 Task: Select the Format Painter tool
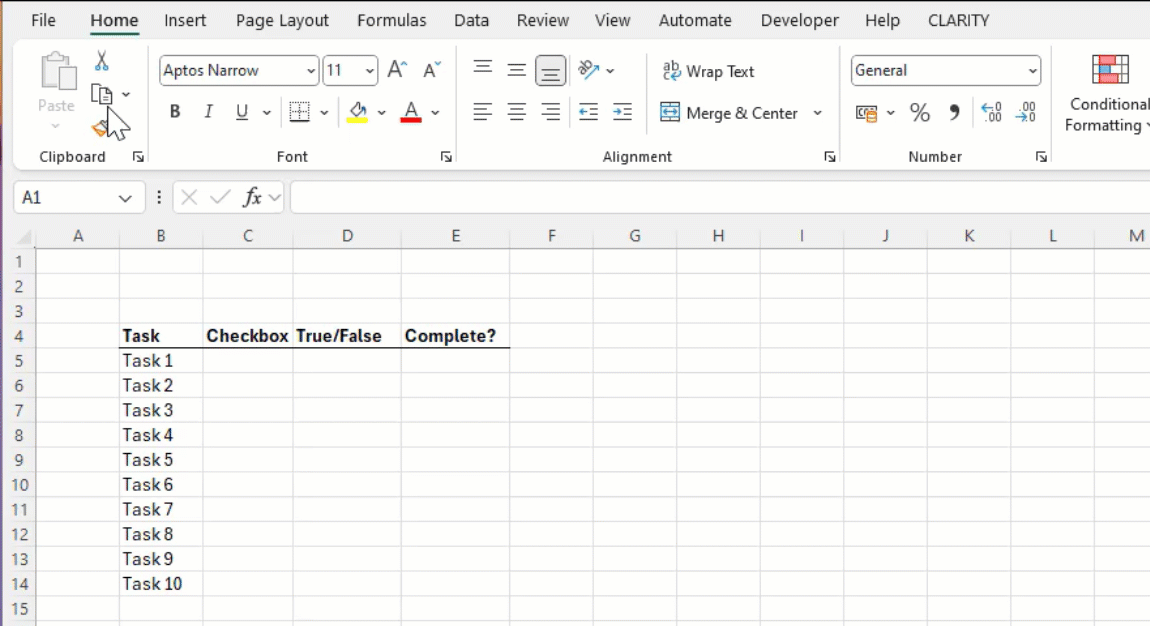coord(101,126)
